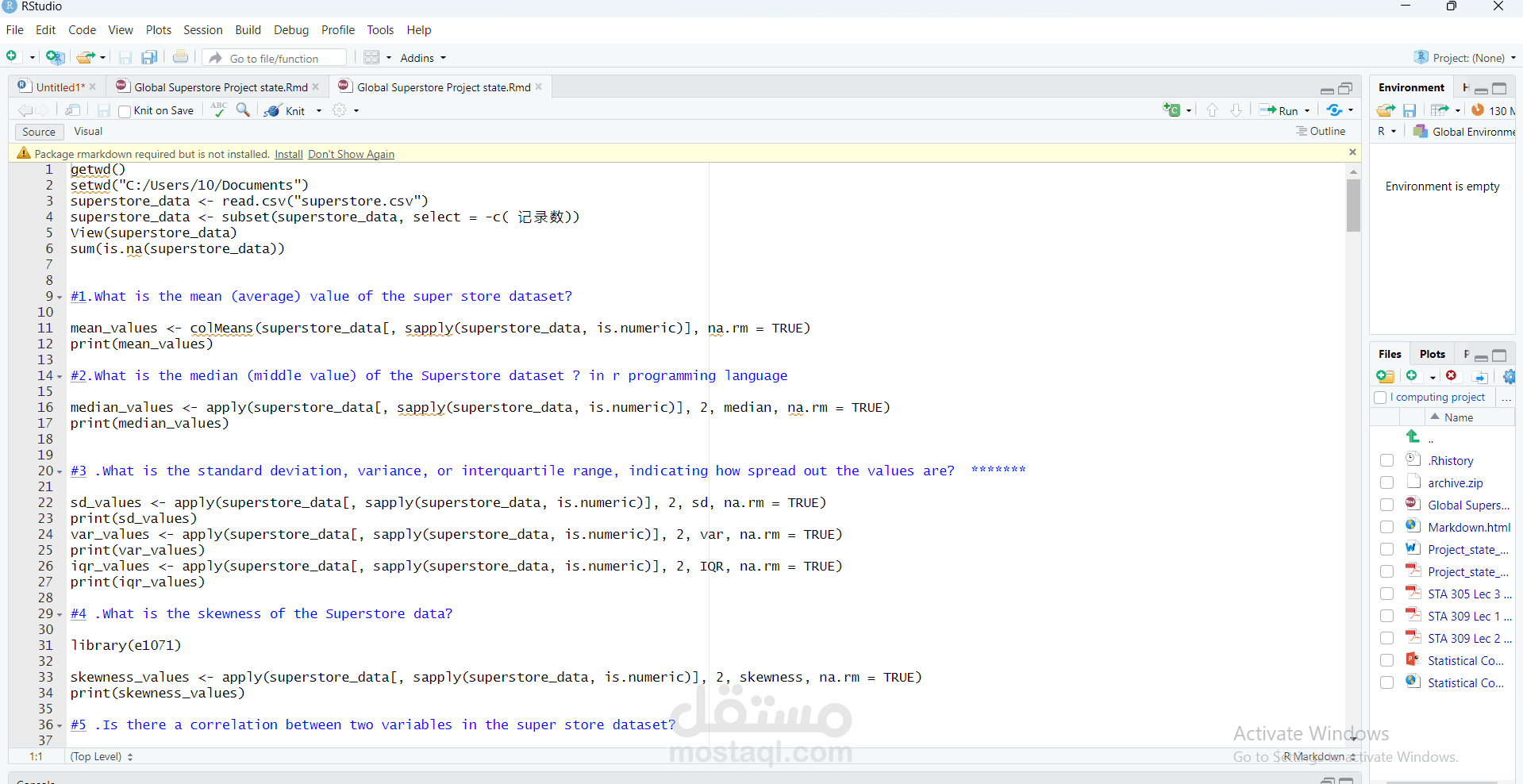Collapse the section fold arrow at line 20
This screenshot has height=784, width=1523.
click(60, 472)
